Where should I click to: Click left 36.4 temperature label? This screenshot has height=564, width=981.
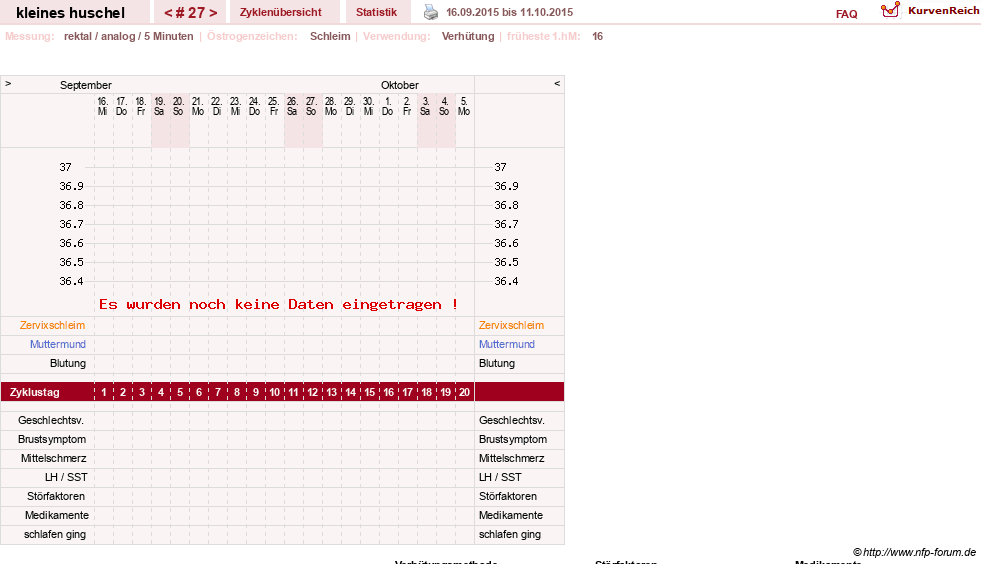71,281
